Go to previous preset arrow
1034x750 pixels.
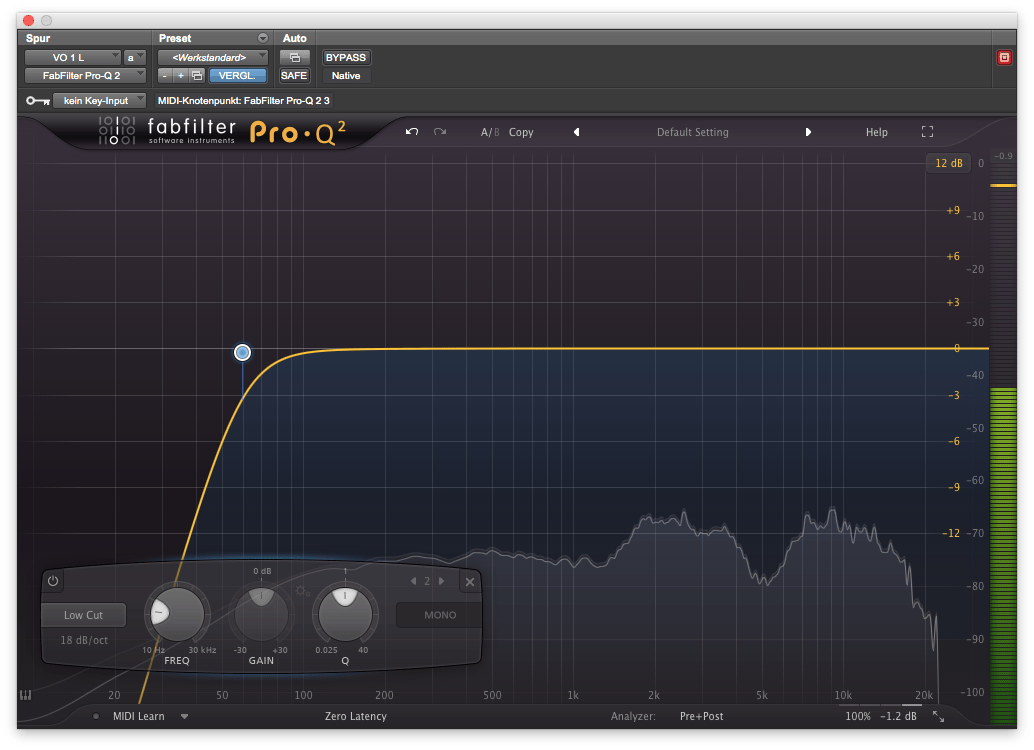point(576,132)
